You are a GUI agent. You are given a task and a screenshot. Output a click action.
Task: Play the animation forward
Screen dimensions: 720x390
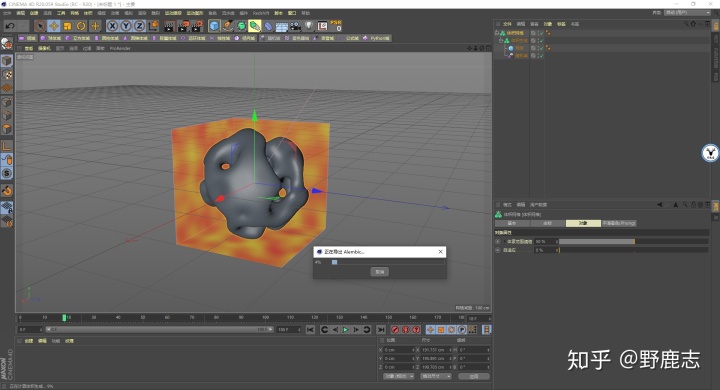pos(345,330)
